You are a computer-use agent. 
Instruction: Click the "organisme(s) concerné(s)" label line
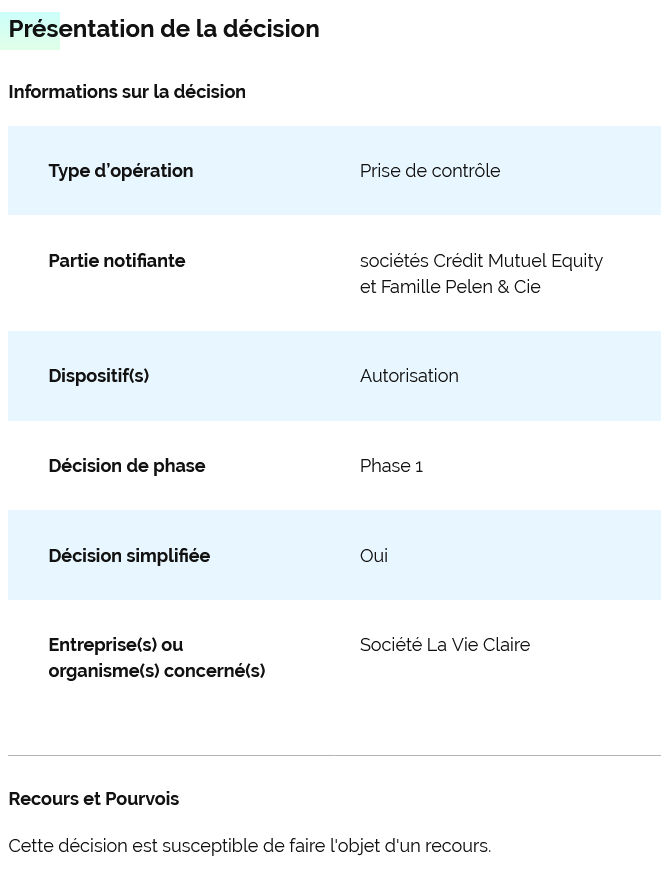[157, 671]
